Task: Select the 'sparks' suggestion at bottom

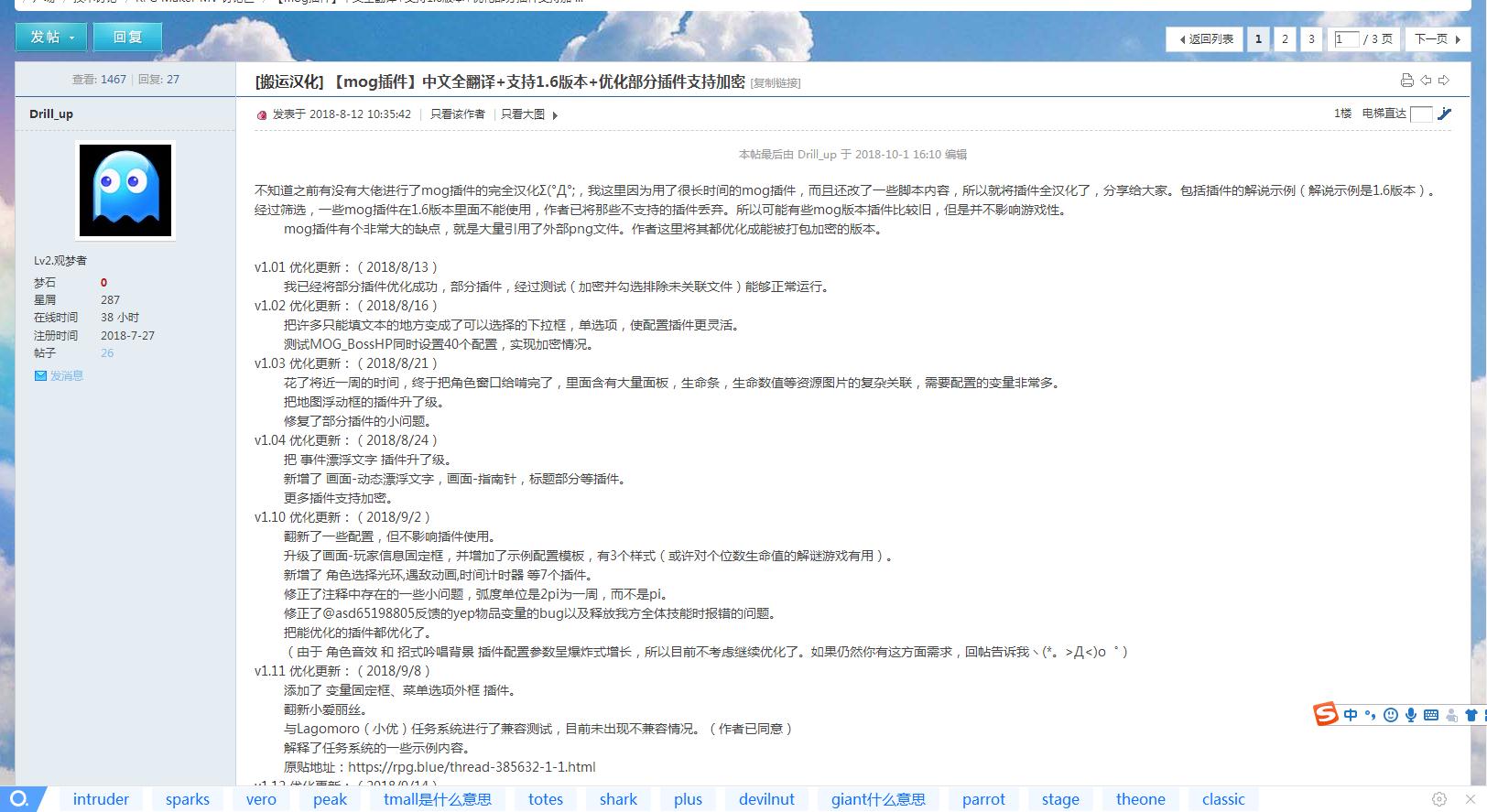Action: (188, 799)
